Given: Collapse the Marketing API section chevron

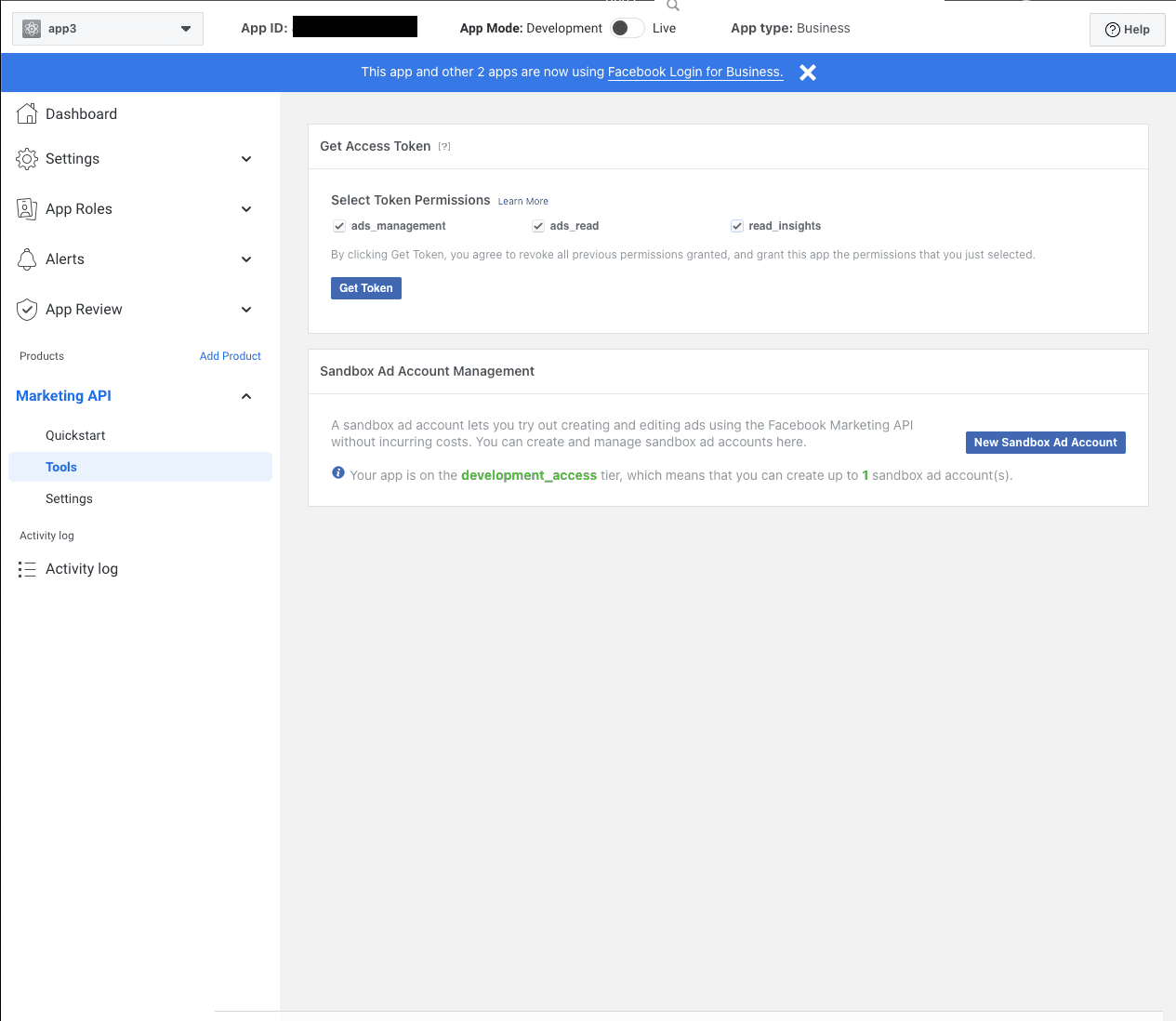Looking at the screenshot, I should (246, 396).
